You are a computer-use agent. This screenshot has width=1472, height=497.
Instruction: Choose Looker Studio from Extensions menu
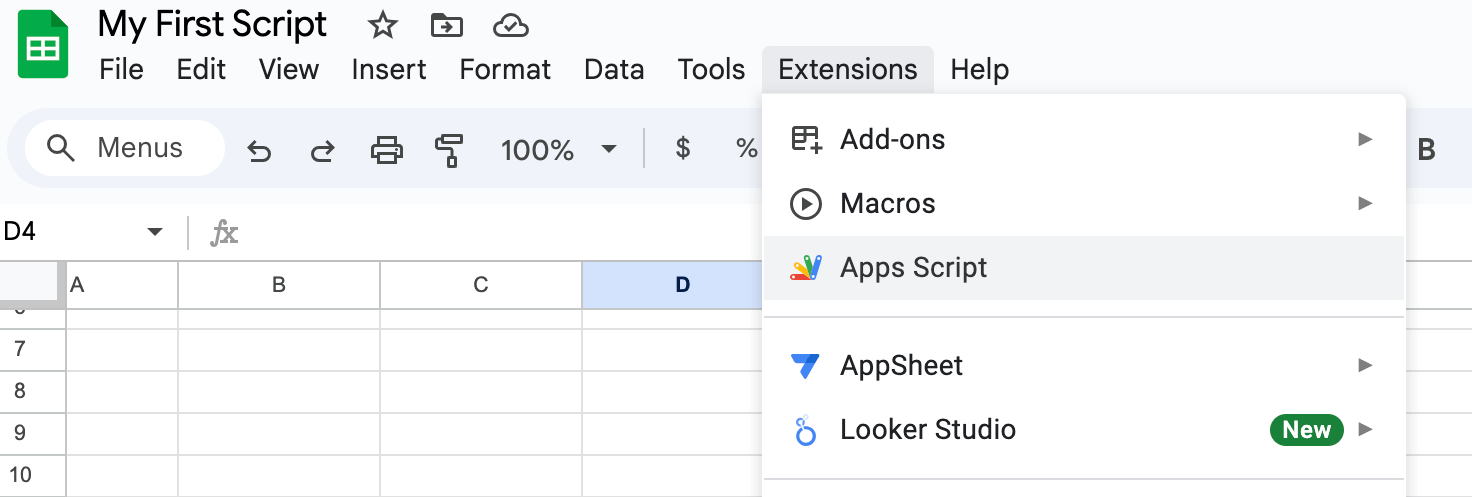coord(1084,430)
